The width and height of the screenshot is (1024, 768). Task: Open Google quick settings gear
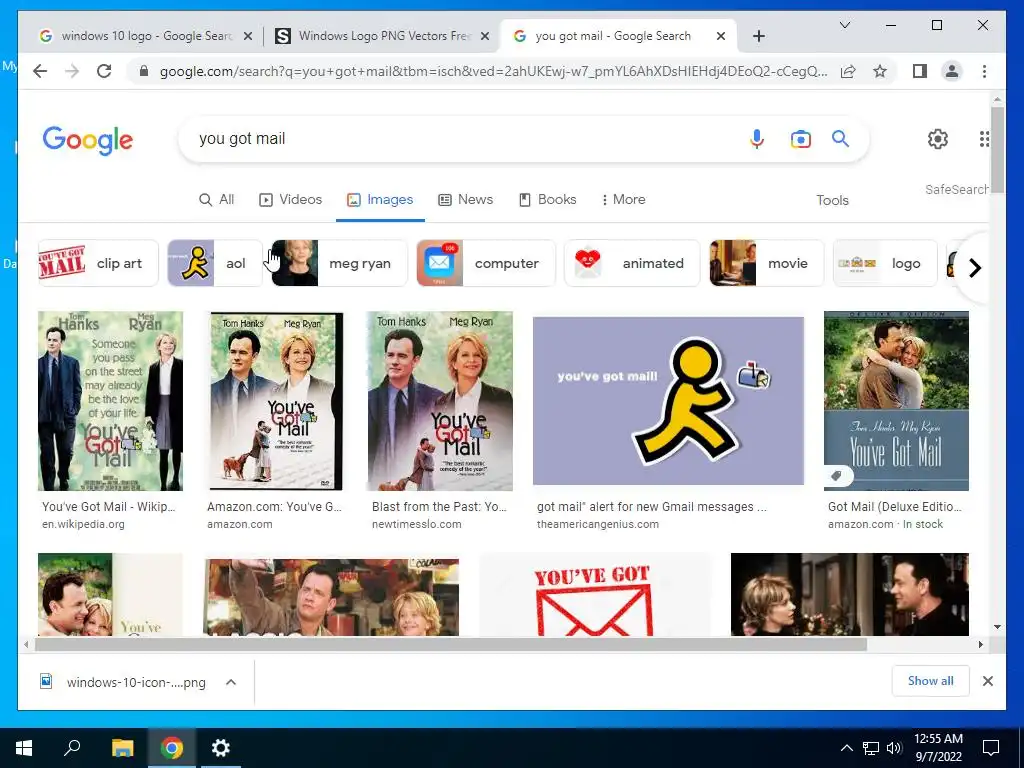(938, 138)
